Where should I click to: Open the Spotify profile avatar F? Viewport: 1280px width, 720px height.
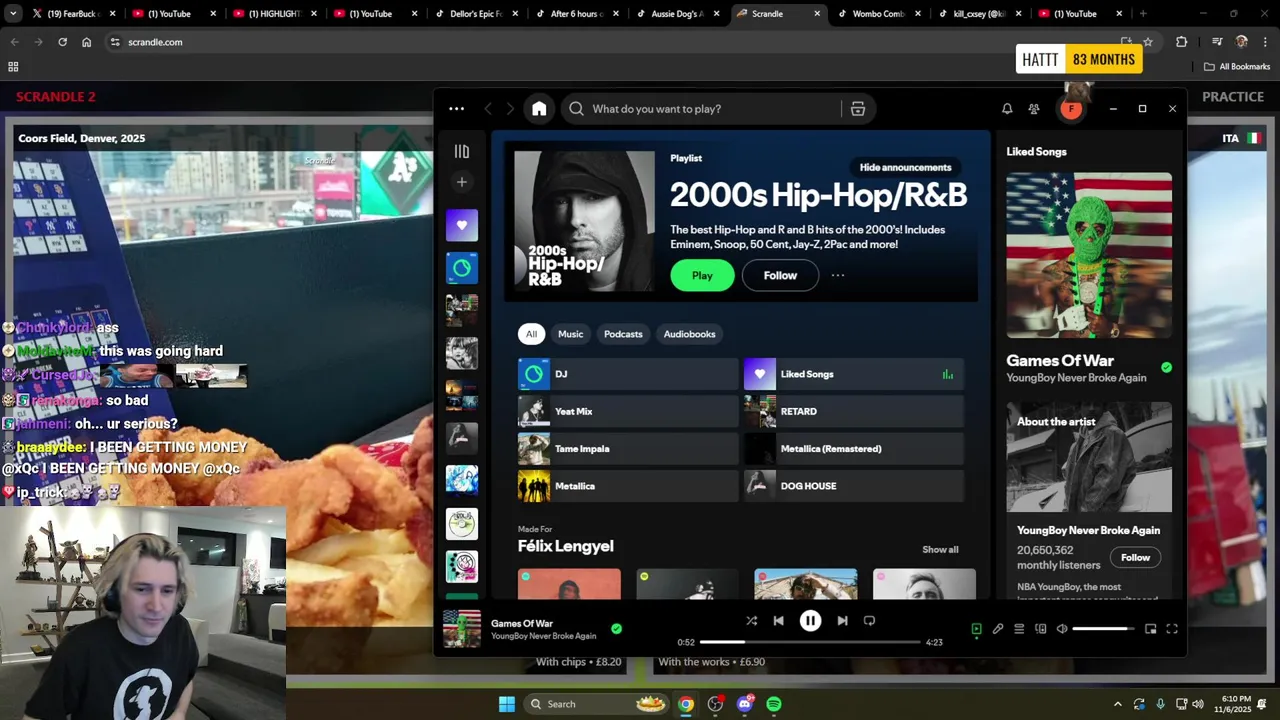point(1071,109)
